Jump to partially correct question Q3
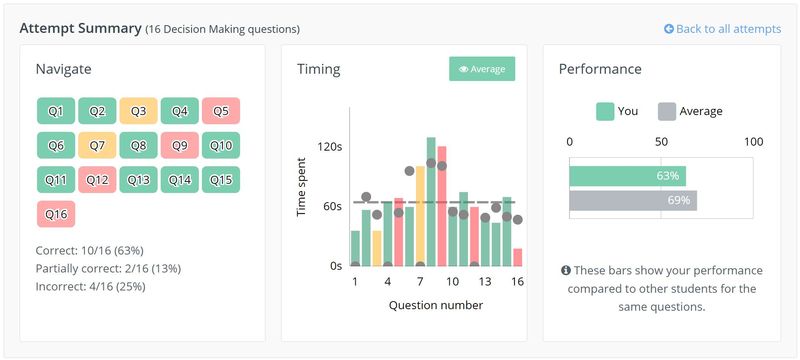Image resolution: width=800 pixels, height=360 pixels. pos(138,111)
